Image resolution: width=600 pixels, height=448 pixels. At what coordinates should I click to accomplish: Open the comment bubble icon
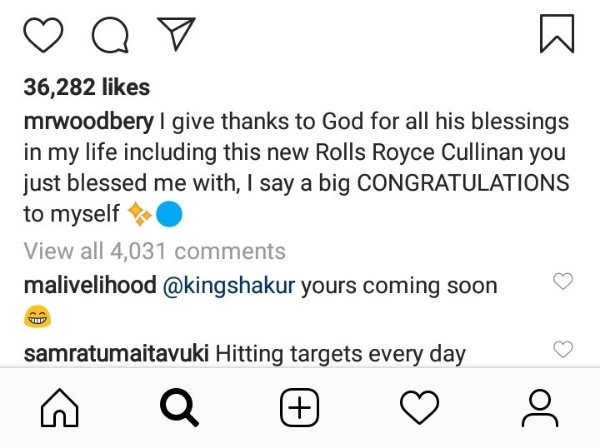point(110,35)
